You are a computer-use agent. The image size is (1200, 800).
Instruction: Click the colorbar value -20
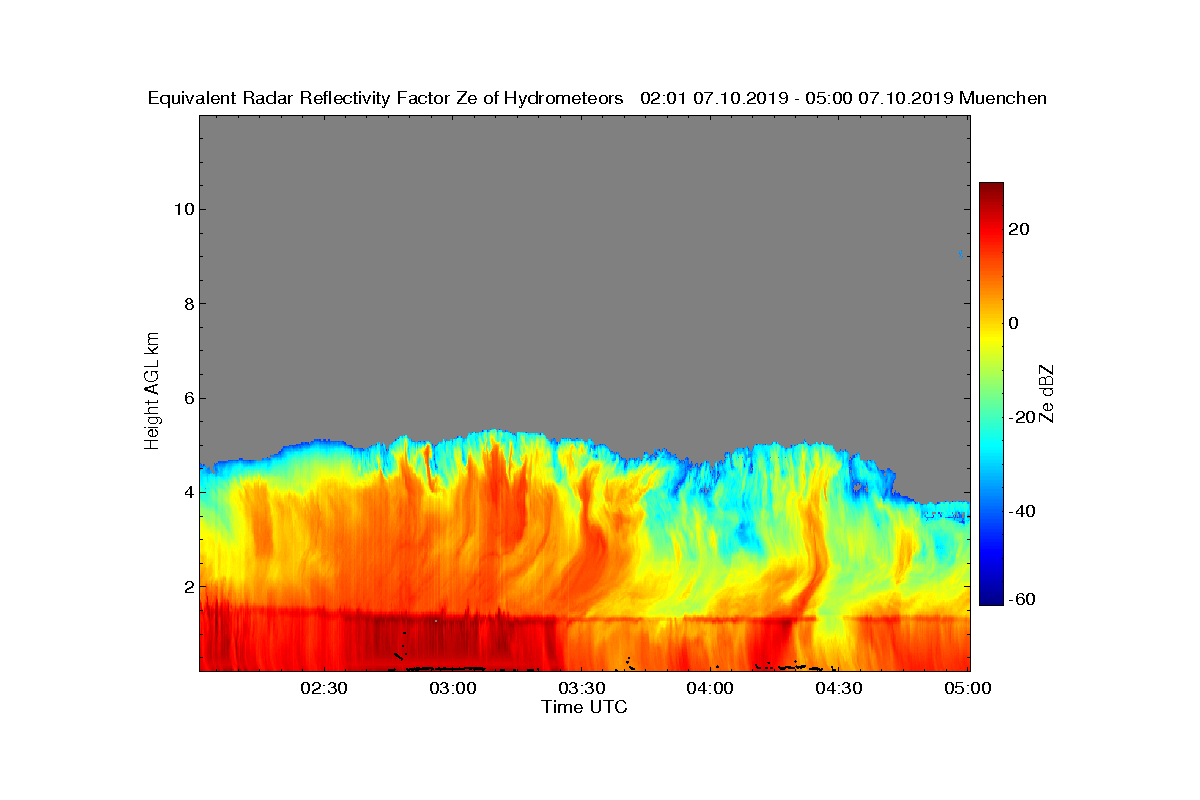(x=1023, y=418)
